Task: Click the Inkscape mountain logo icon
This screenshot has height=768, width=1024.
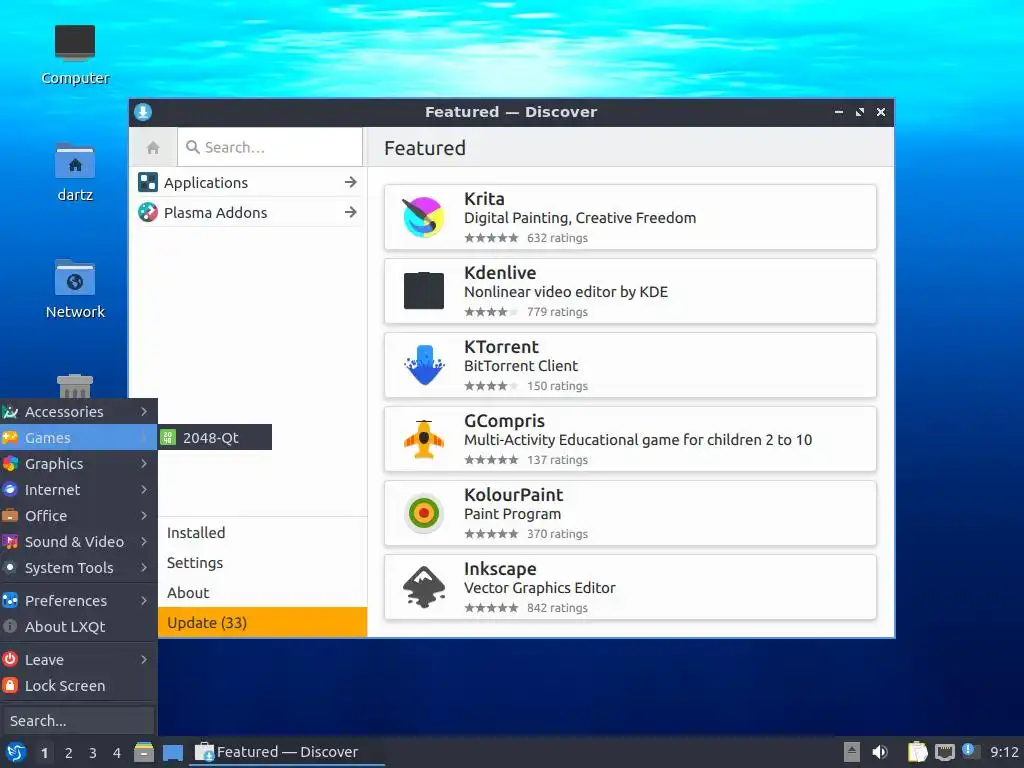Action: point(424,587)
